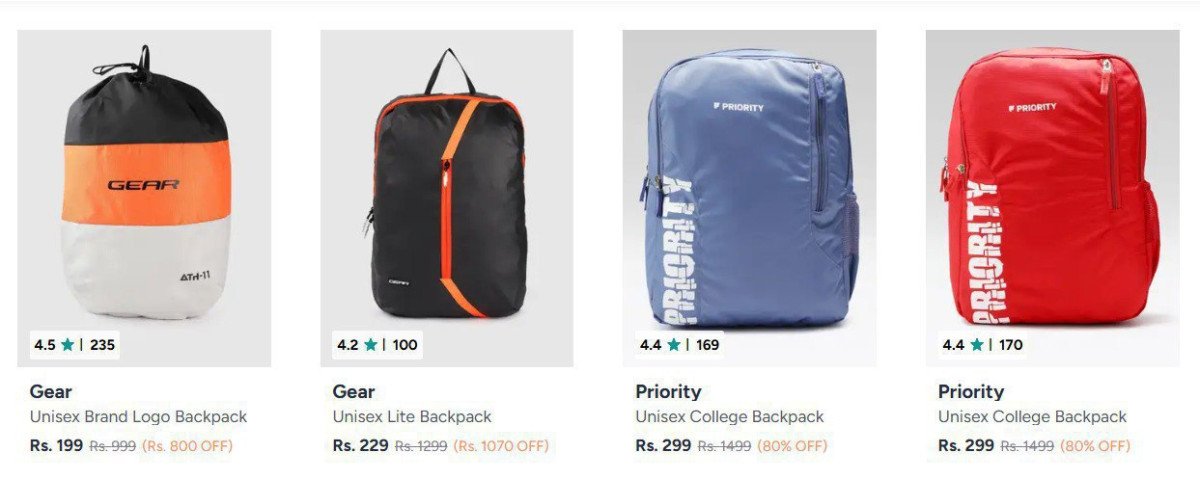
Task: Click the star icon beside 169 reviews
Action: tap(673, 345)
